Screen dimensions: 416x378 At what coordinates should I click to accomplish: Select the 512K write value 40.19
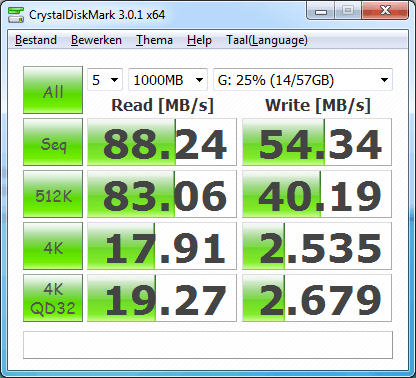[x=317, y=194]
